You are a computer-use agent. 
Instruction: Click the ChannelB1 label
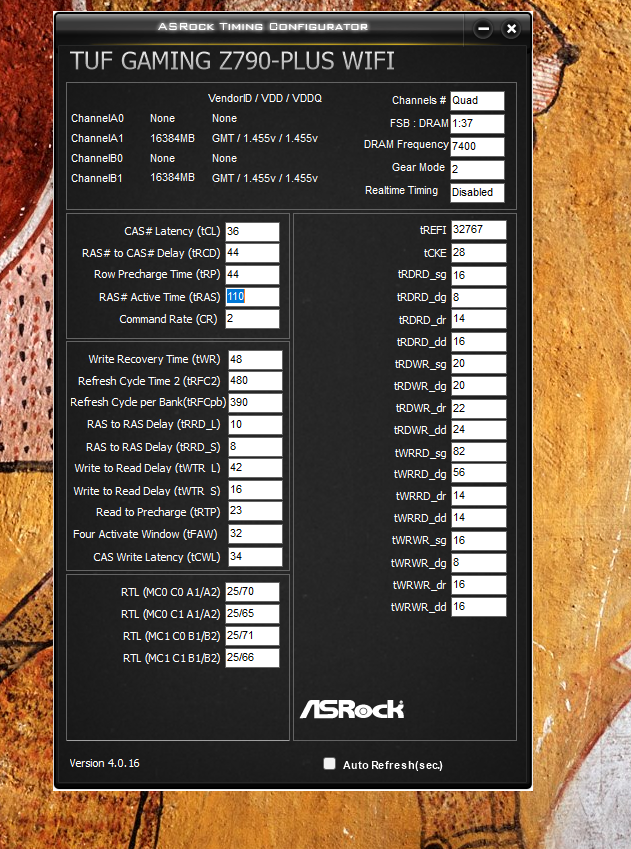(97, 178)
